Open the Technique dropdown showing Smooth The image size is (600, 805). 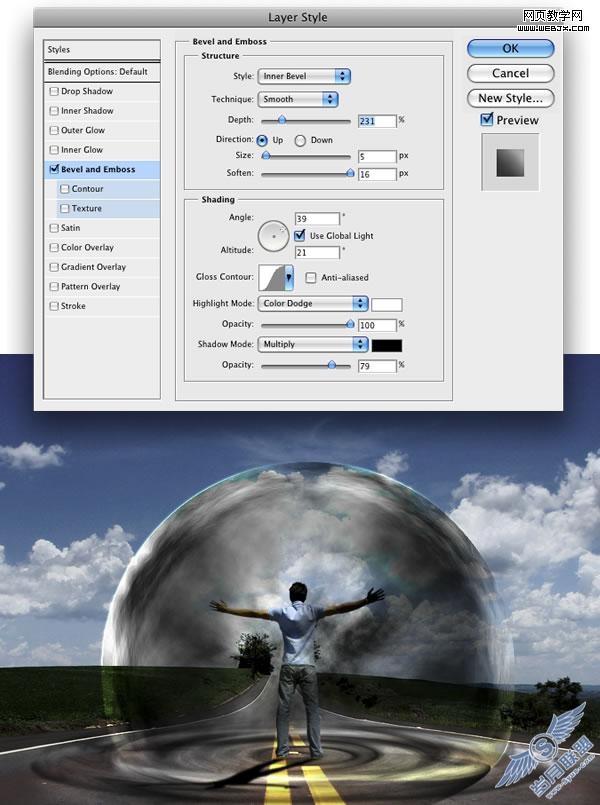pyautogui.click(x=298, y=99)
